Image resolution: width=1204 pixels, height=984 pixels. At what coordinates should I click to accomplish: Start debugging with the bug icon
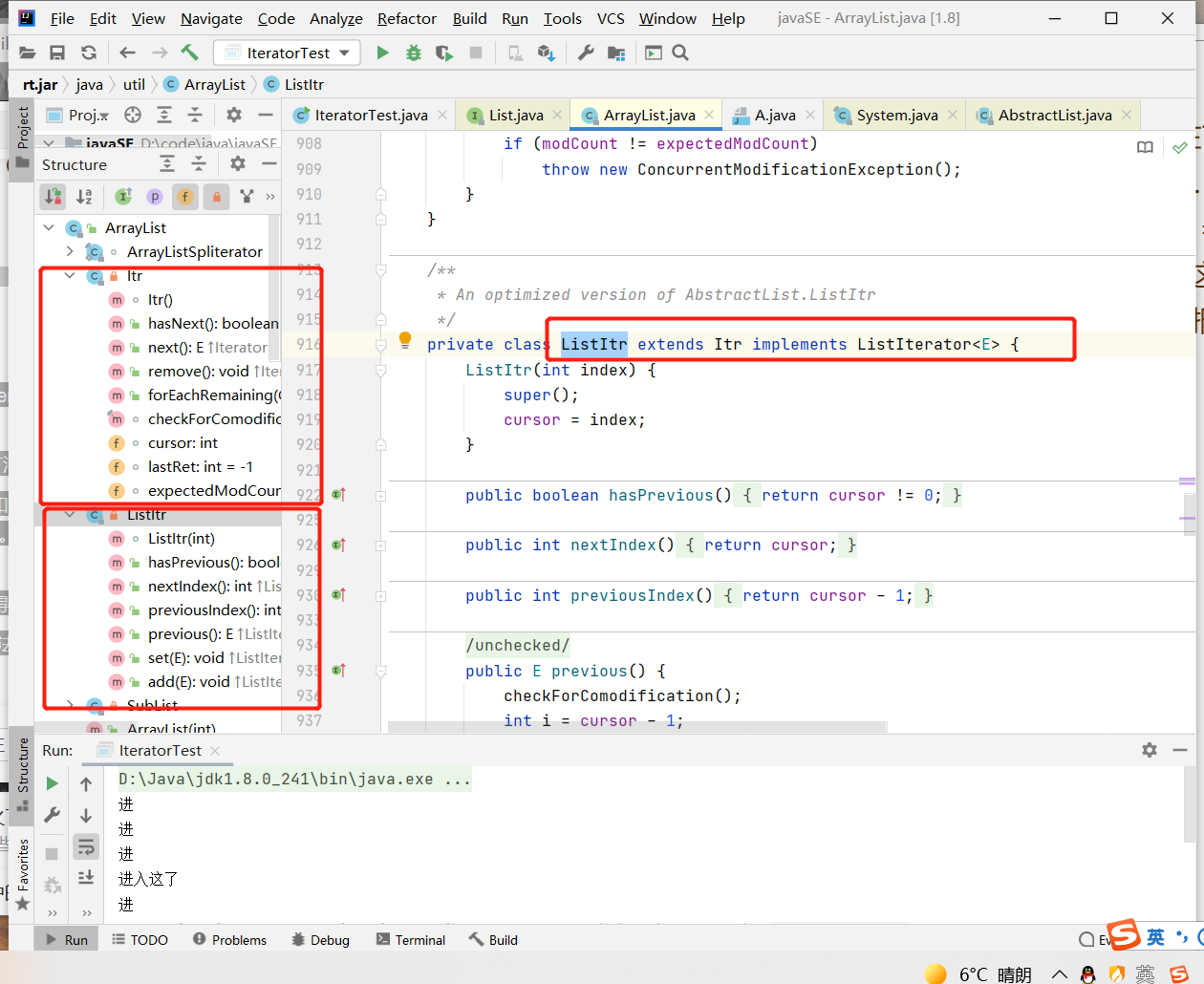(x=414, y=53)
